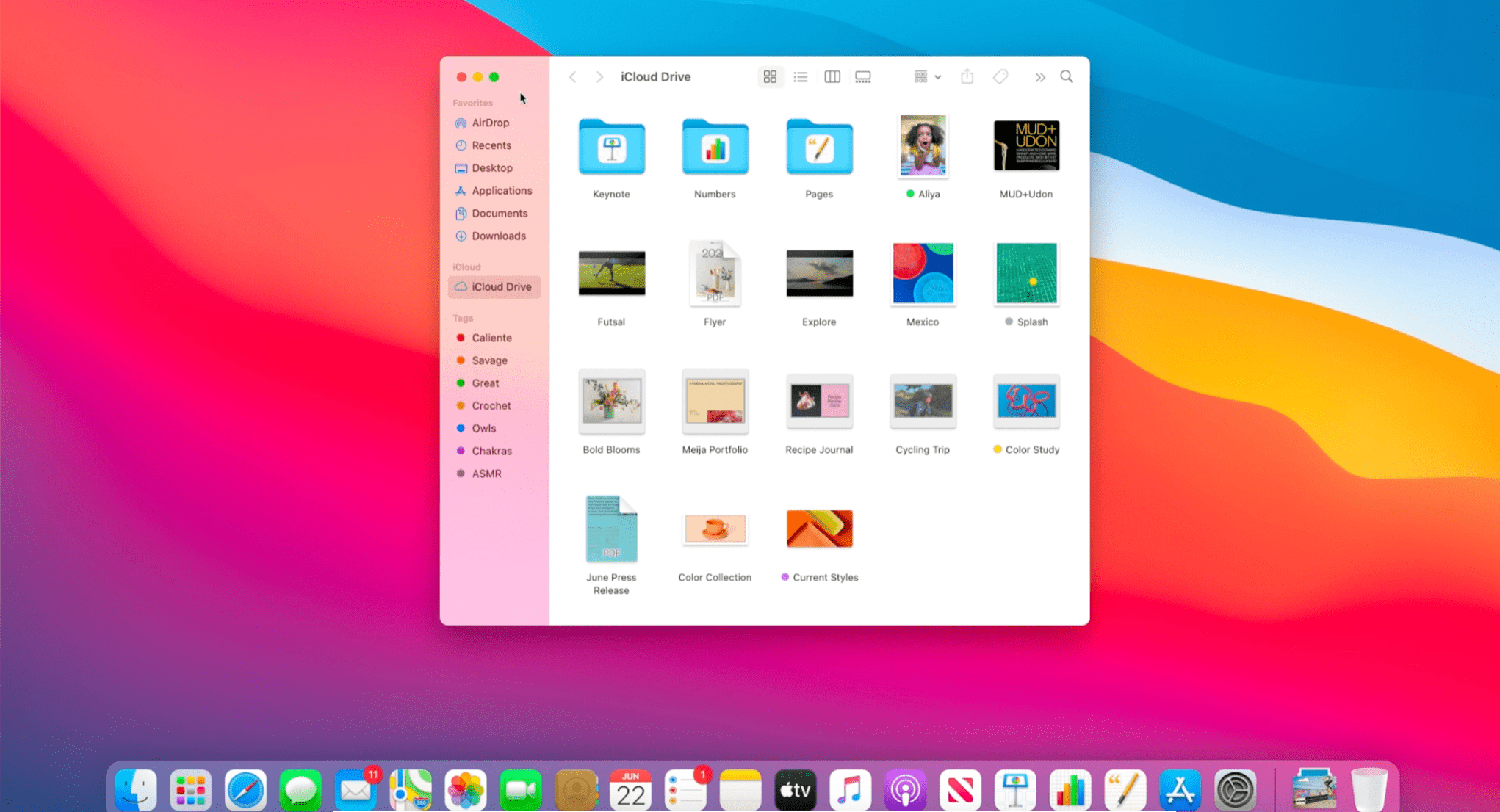Open Photos from the Dock
The height and width of the screenshot is (812, 1500).
466,790
